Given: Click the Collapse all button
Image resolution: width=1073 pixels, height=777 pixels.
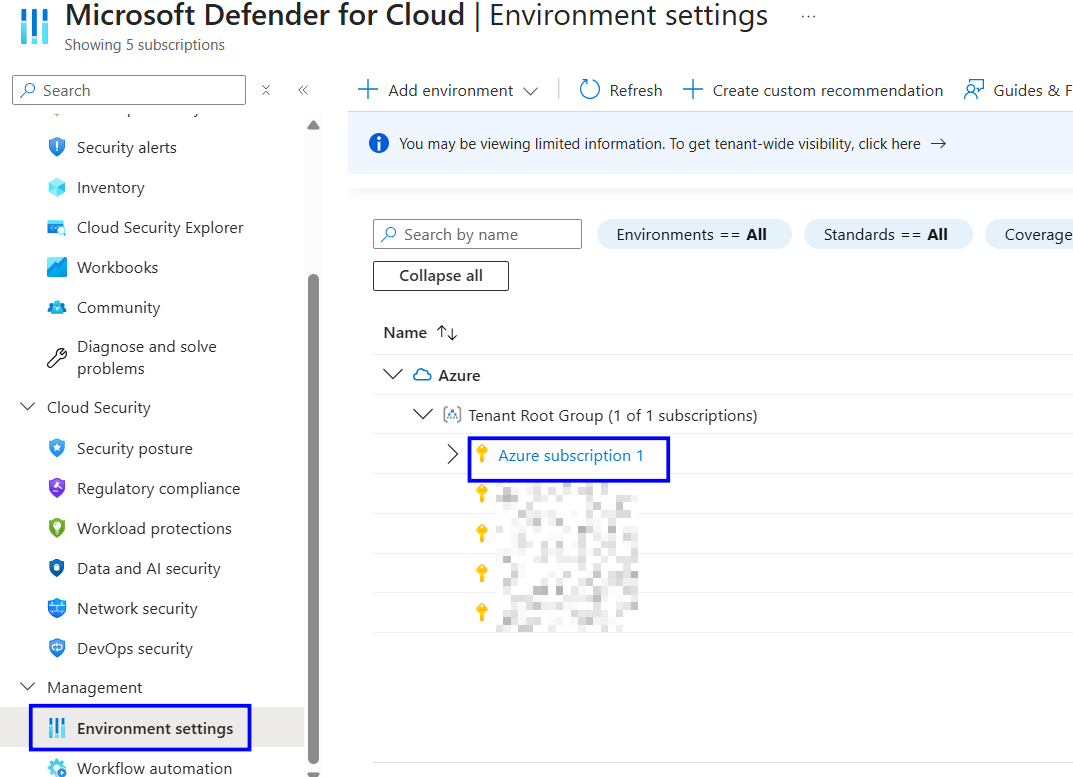Looking at the screenshot, I should point(441,276).
